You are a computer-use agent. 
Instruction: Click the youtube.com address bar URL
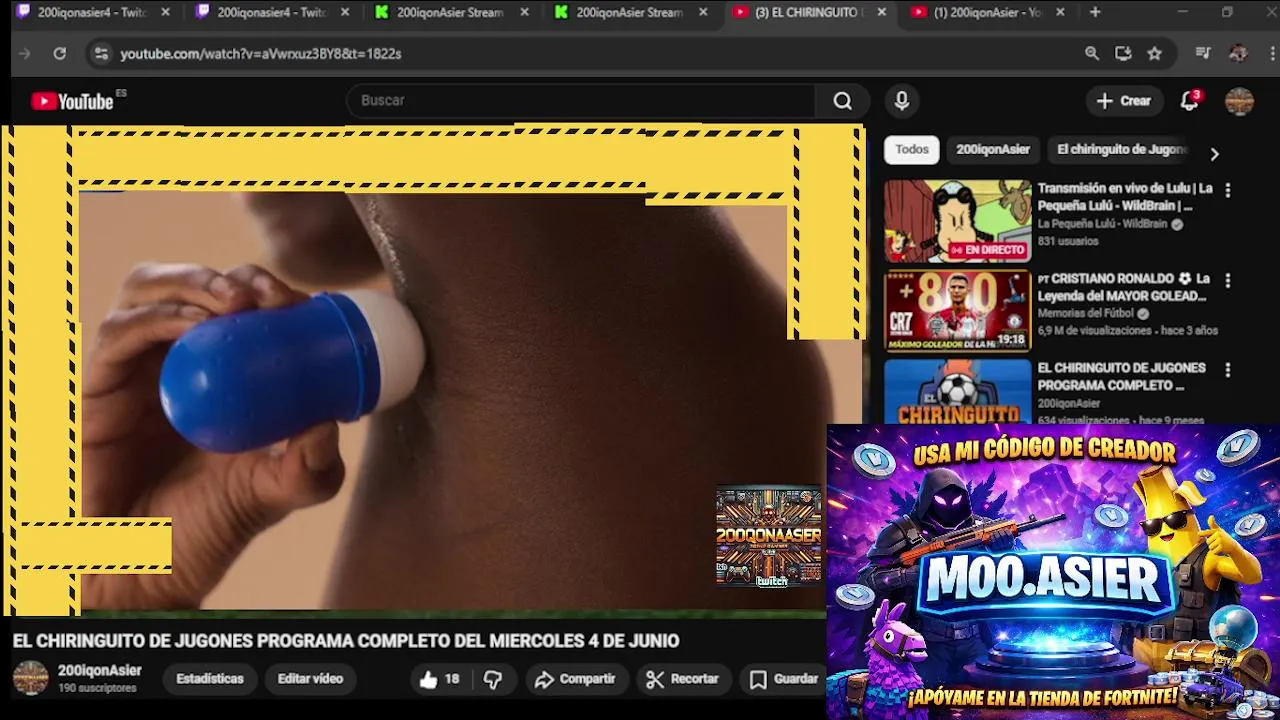[x=261, y=54]
